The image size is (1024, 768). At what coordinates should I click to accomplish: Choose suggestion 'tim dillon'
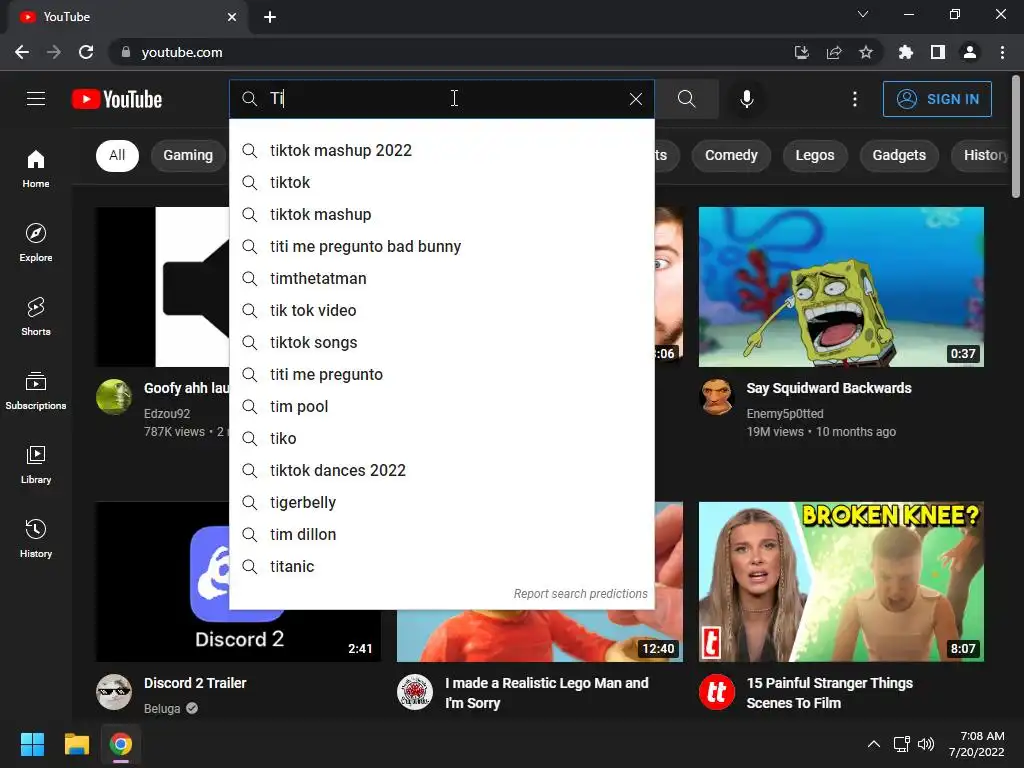(441, 534)
